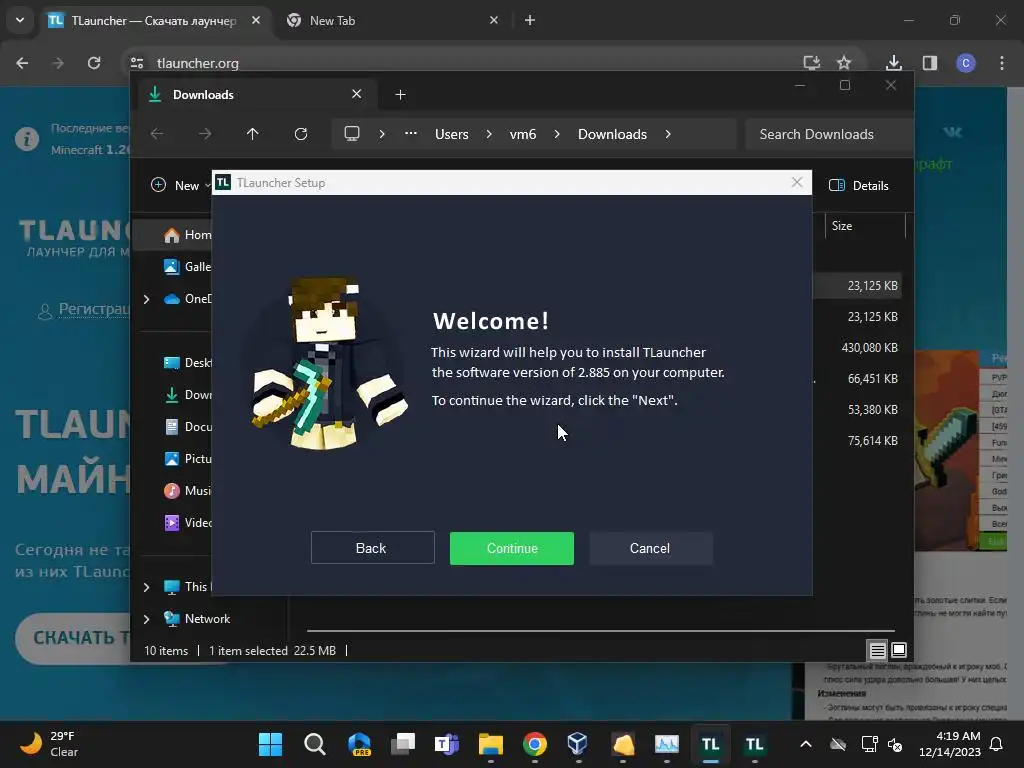Screen dimensions: 1024x768
Task: Toggle the Details pane
Action: [x=859, y=185]
